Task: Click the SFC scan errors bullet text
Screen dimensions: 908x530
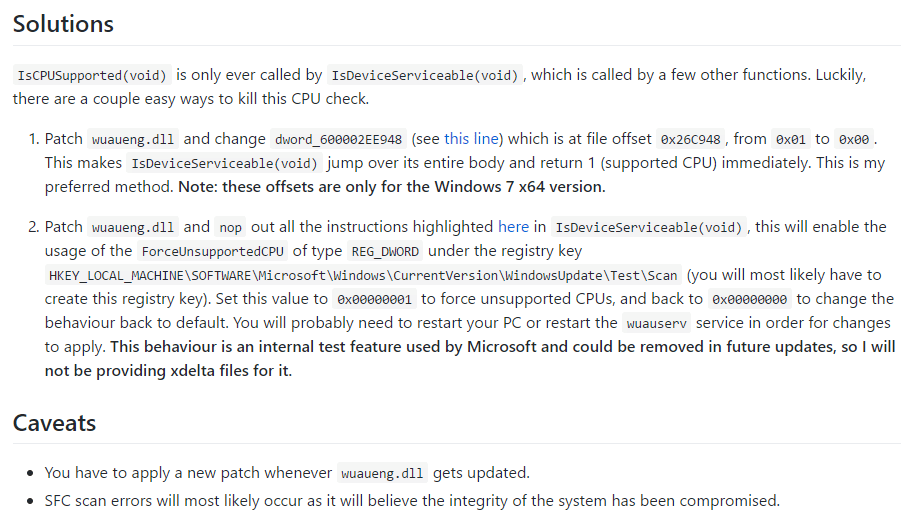Action: (412, 500)
